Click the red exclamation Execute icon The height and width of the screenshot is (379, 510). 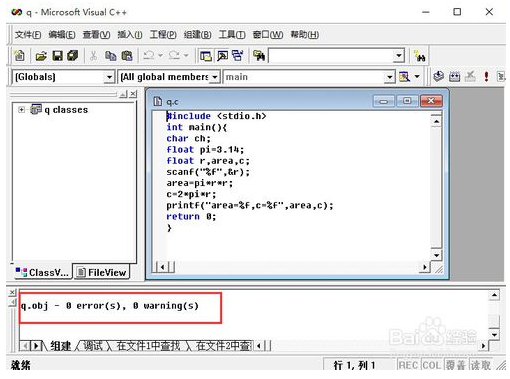coord(486,77)
